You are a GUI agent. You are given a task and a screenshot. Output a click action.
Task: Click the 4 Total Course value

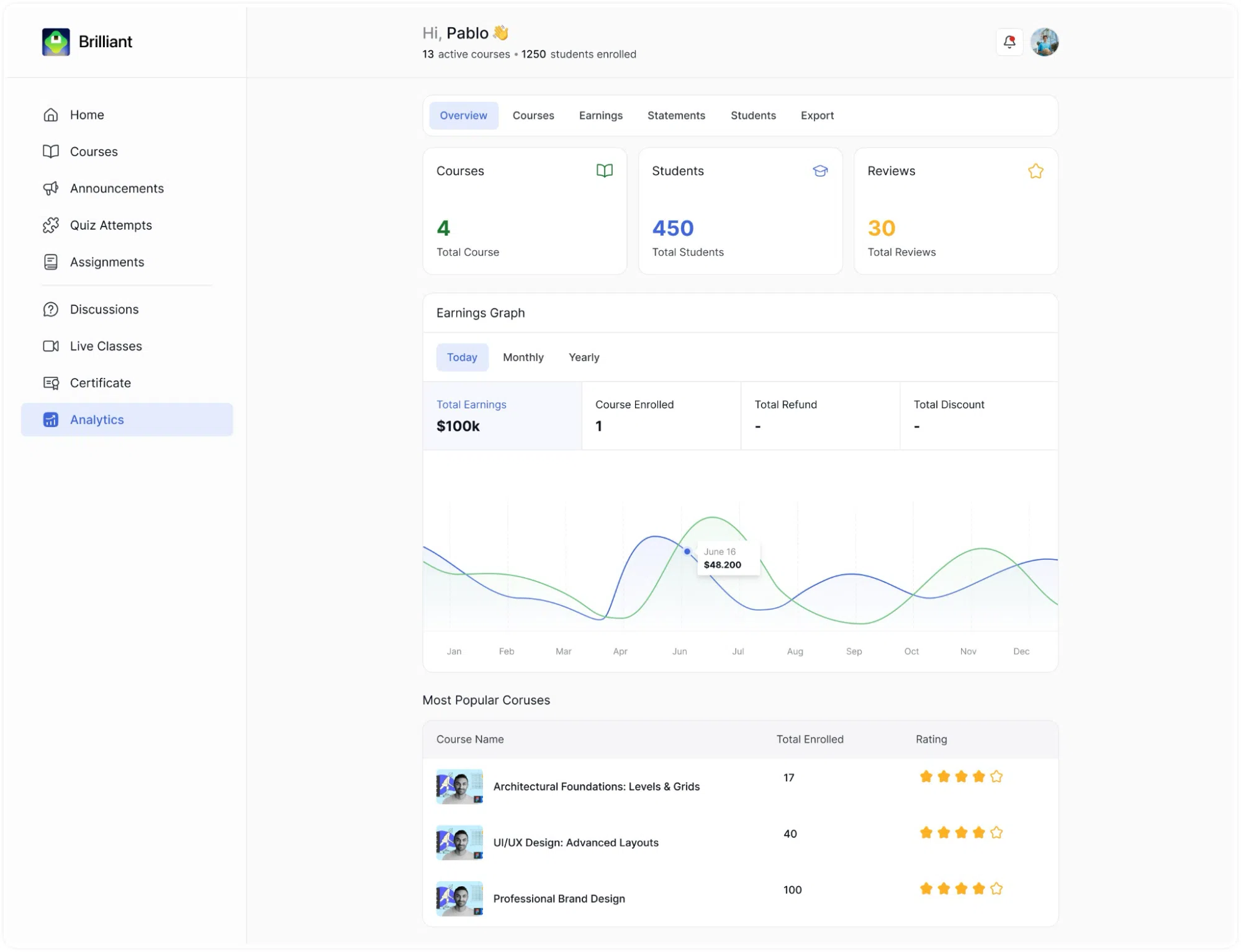pos(443,228)
